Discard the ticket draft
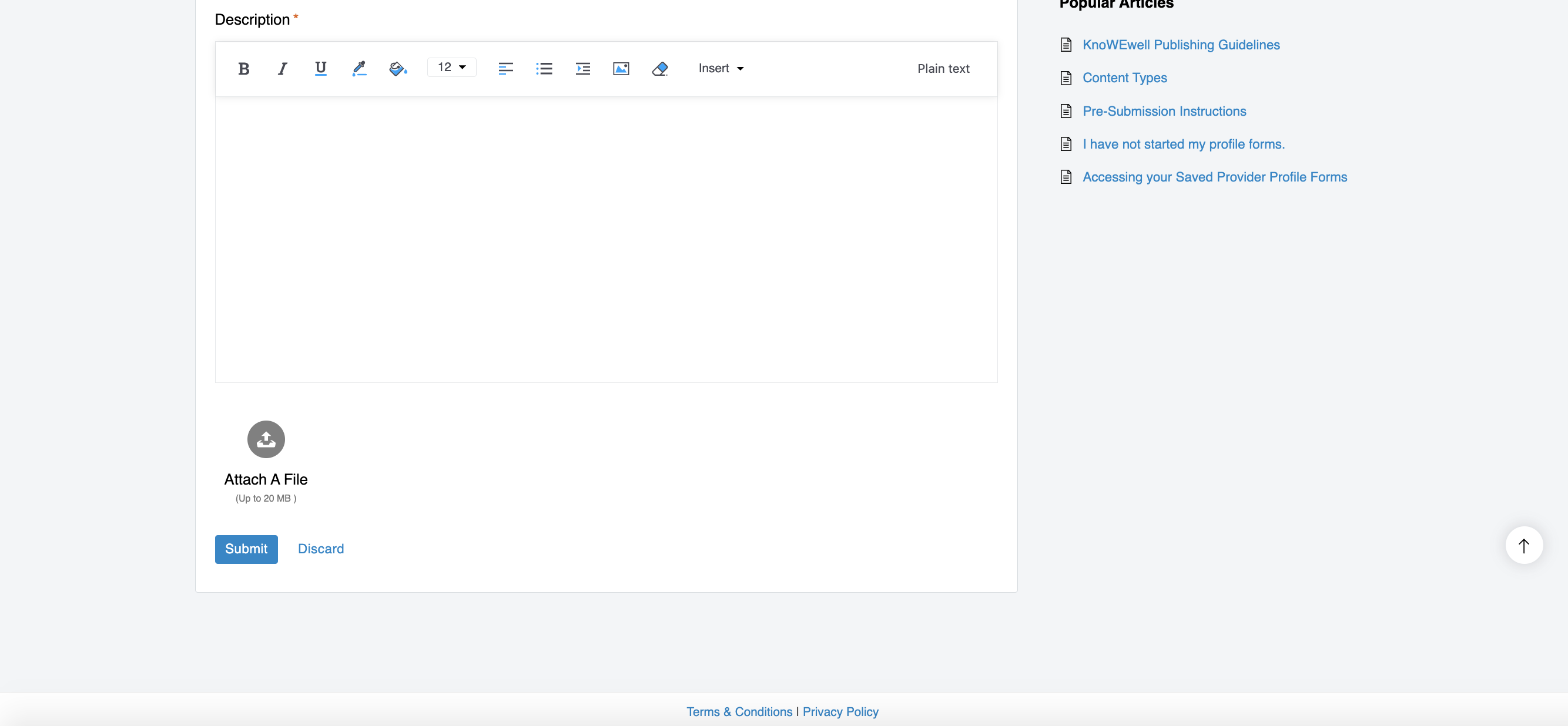The height and width of the screenshot is (726, 1568). [x=321, y=549]
